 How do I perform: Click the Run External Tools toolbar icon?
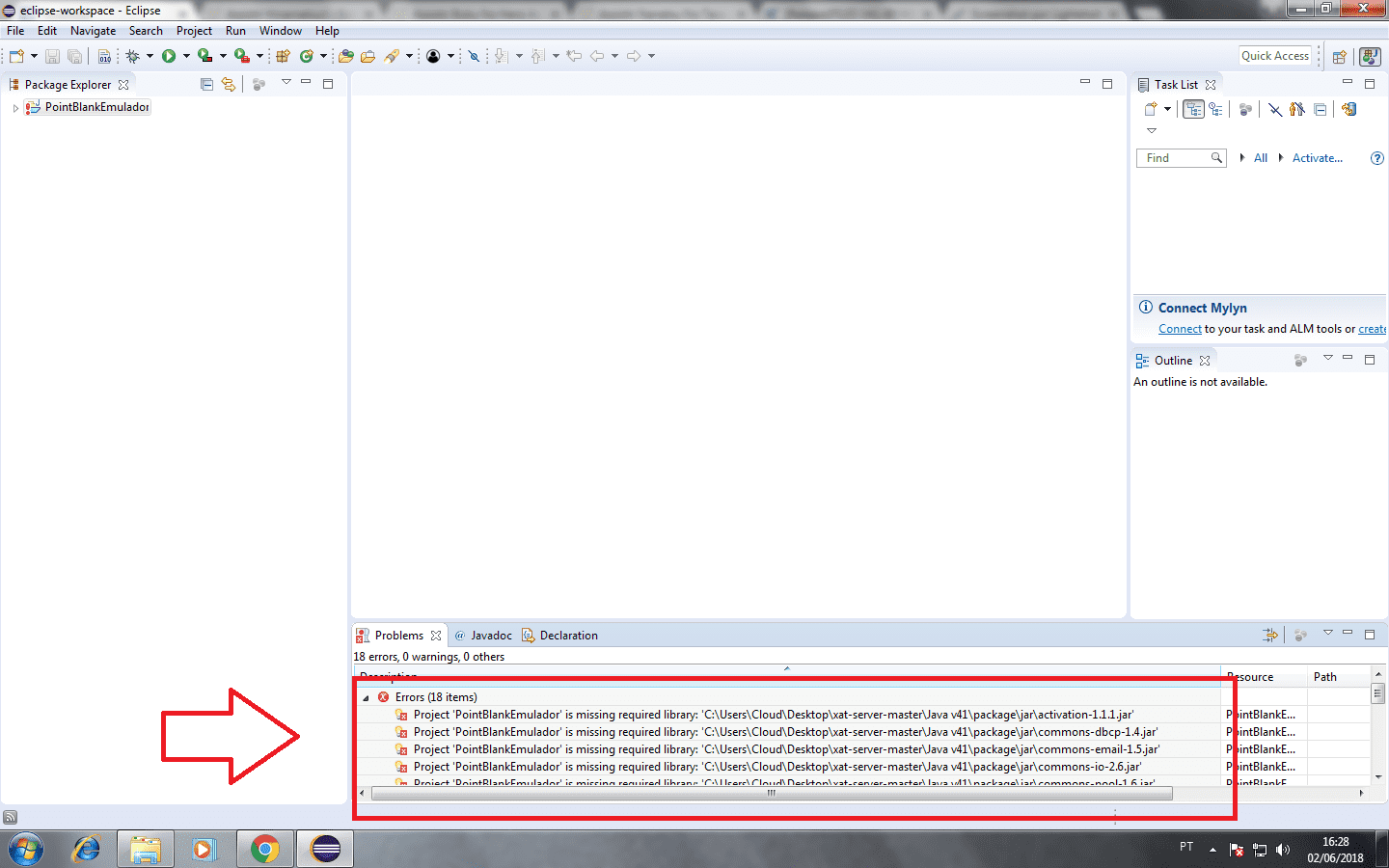[241, 56]
